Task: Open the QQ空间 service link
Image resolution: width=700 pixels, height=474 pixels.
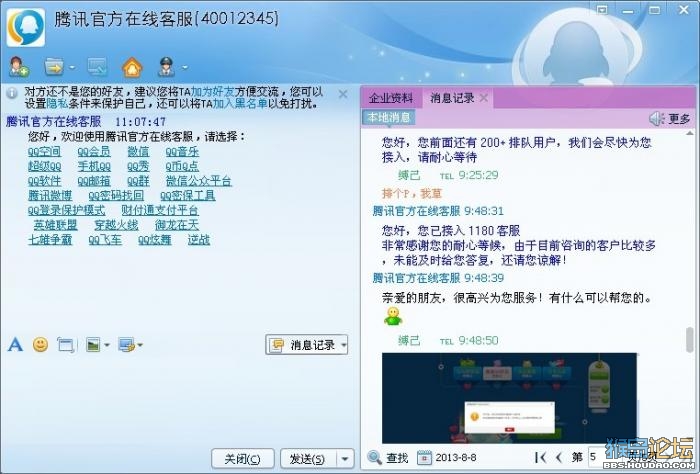Action: (x=44, y=152)
